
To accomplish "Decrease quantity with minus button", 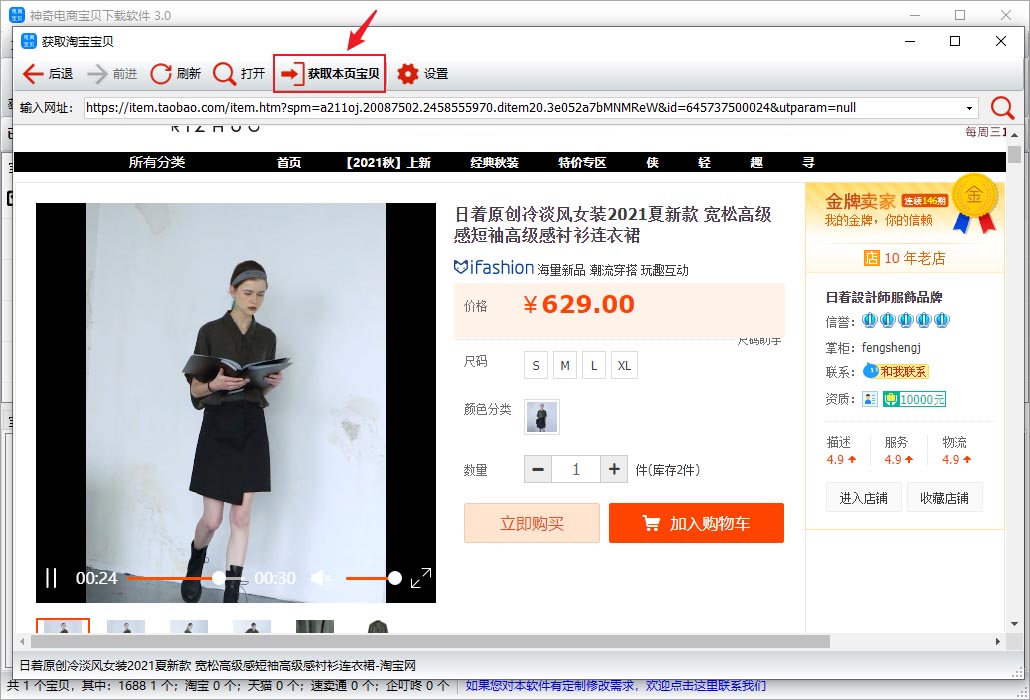I will [538, 470].
